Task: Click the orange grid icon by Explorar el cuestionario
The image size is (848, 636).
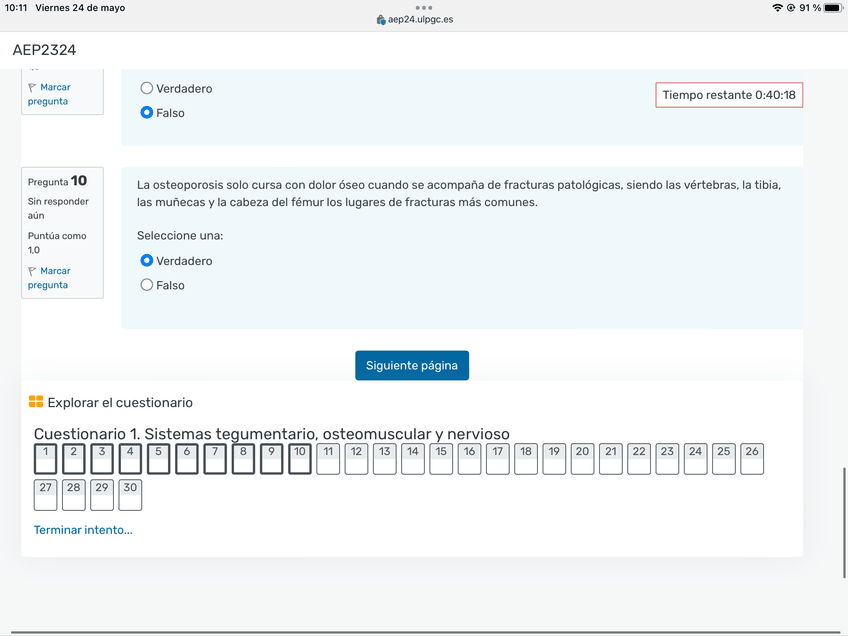Action: coord(36,402)
